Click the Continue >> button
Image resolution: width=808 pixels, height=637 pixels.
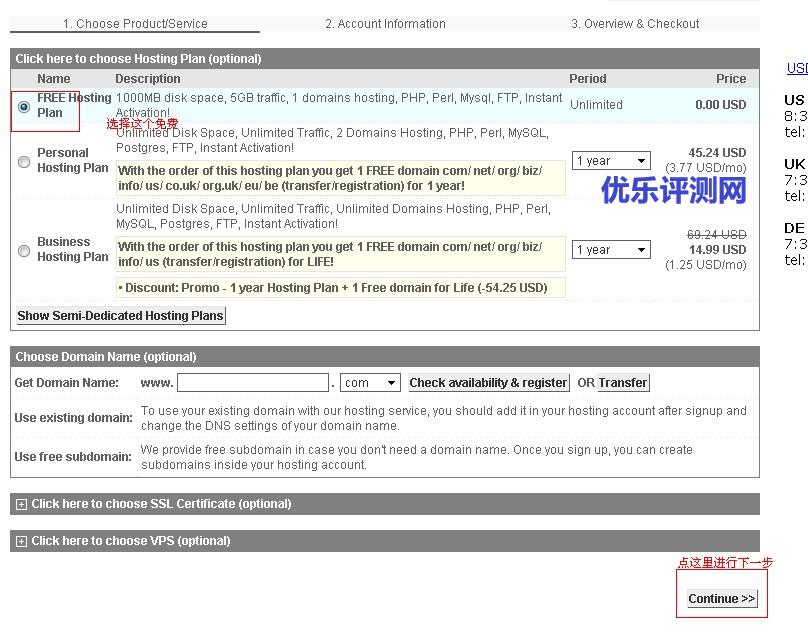coord(721,599)
